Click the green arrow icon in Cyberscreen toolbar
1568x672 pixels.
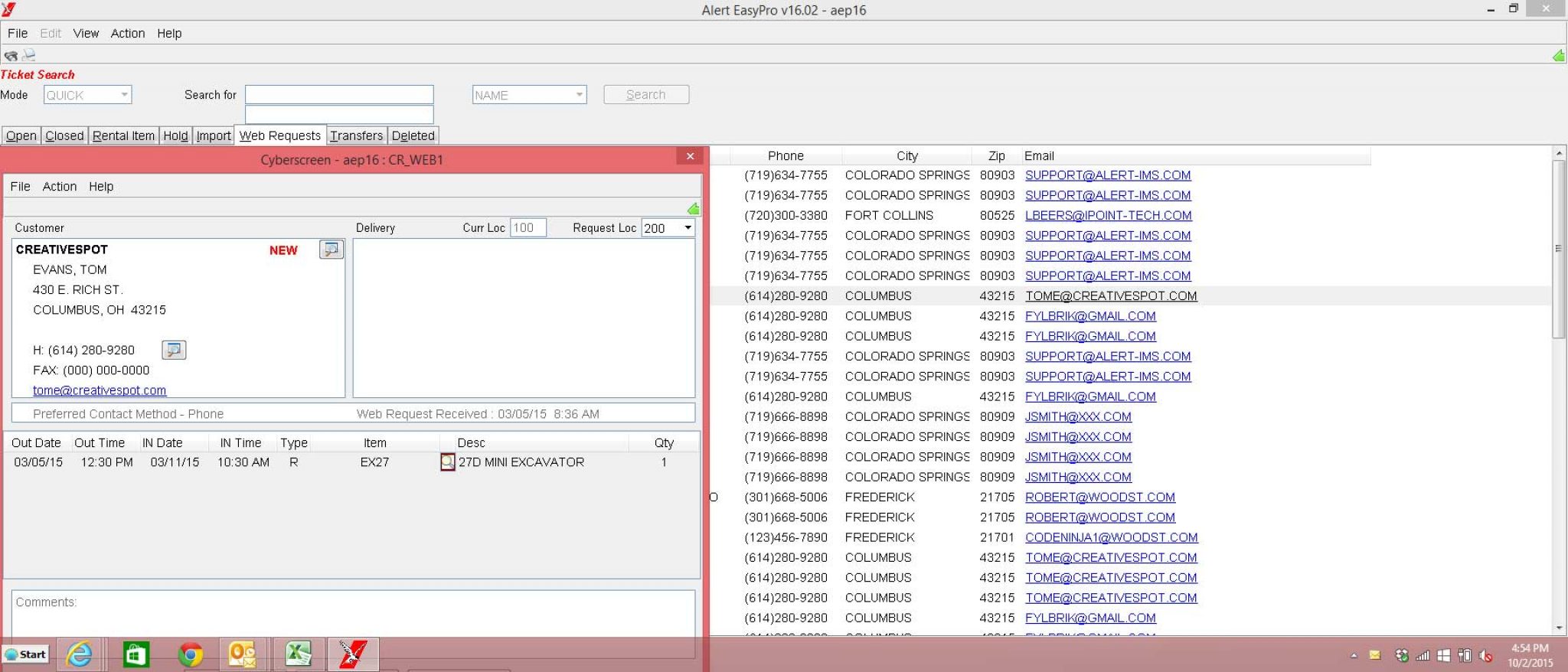pyautogui.click(x=693, y=209)
